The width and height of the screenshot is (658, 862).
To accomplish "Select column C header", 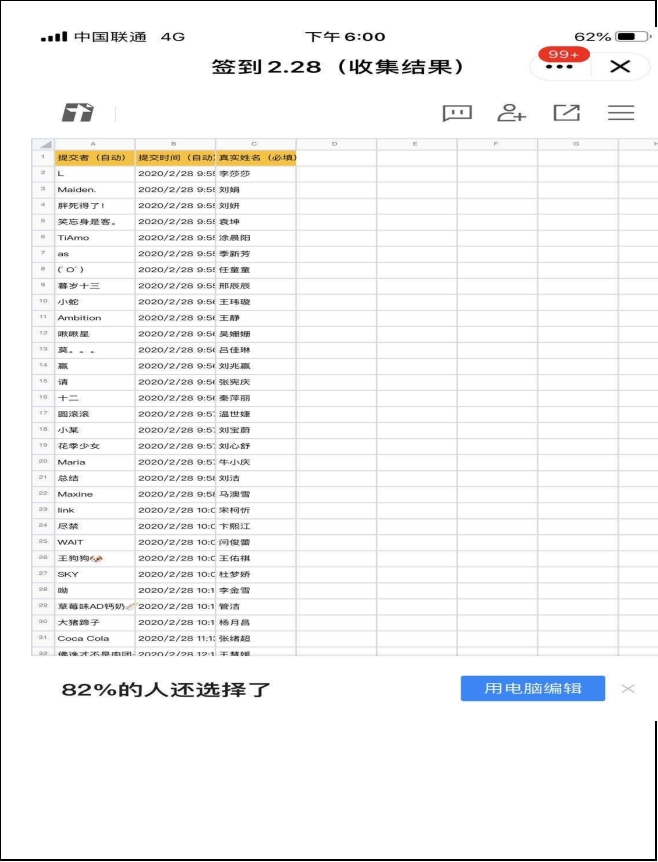I will point(255,144).
